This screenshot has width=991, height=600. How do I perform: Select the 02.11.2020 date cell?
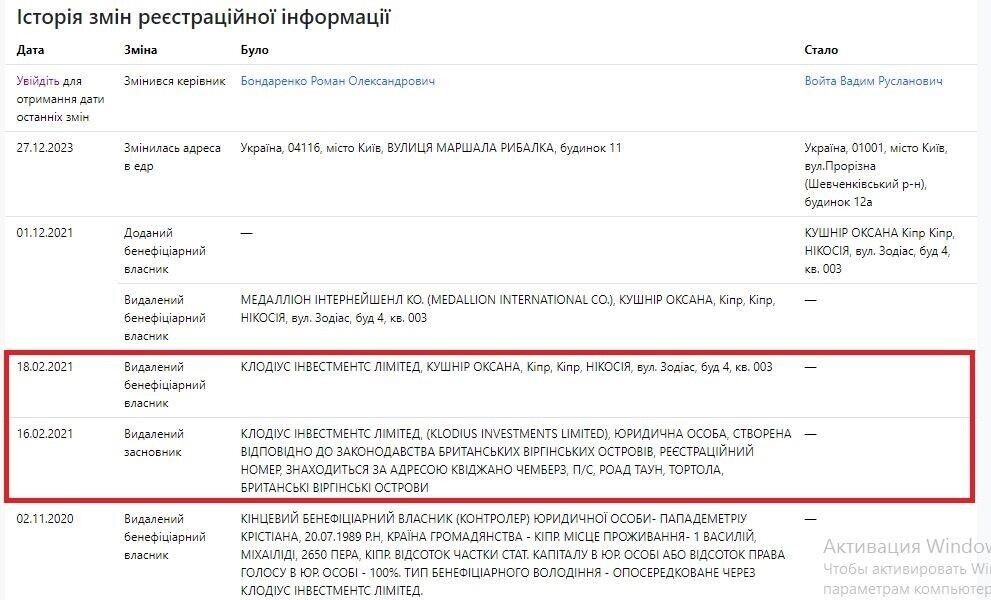(45, 519)
